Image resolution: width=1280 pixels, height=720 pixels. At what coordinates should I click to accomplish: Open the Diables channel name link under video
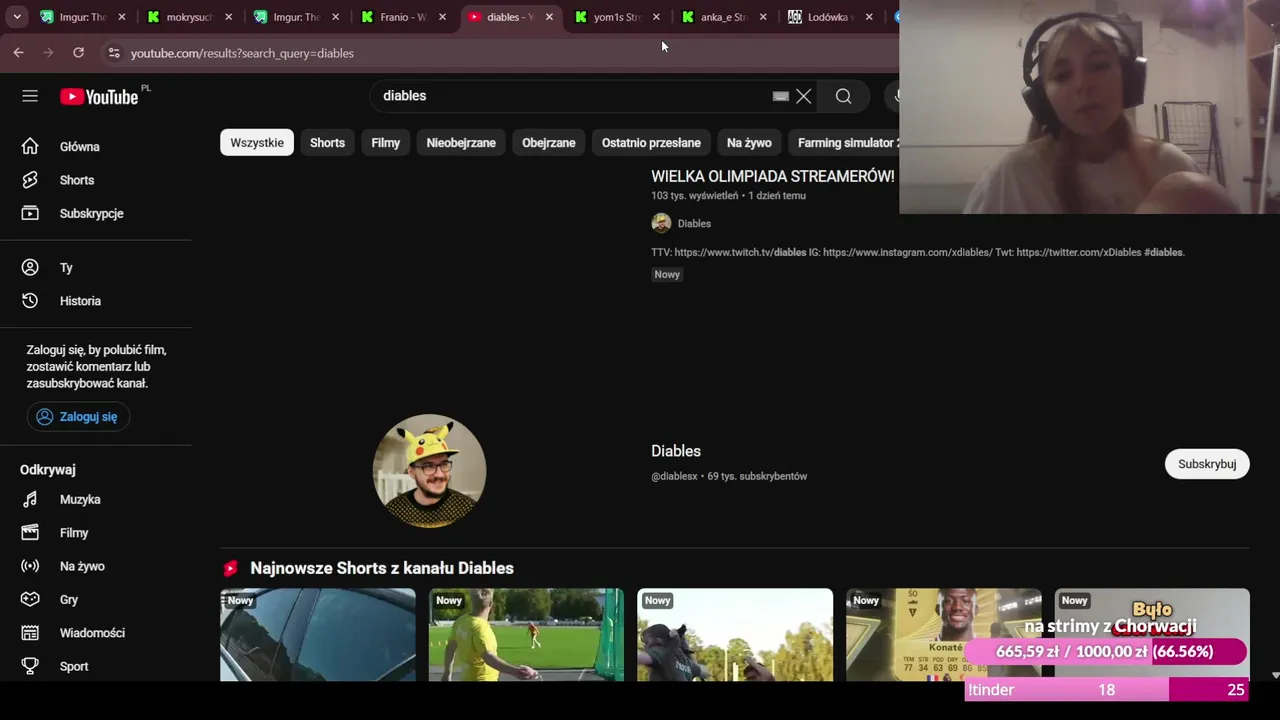pos(694,224)
